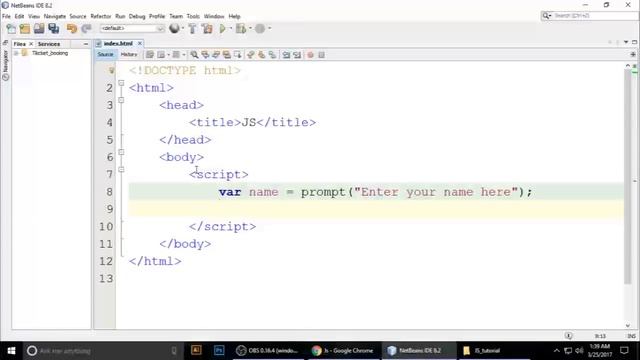The width and height of the screenshot is (640, 360).
Task: Toggle Highlight Search in editor toolbar
Action: click(227, 55)
